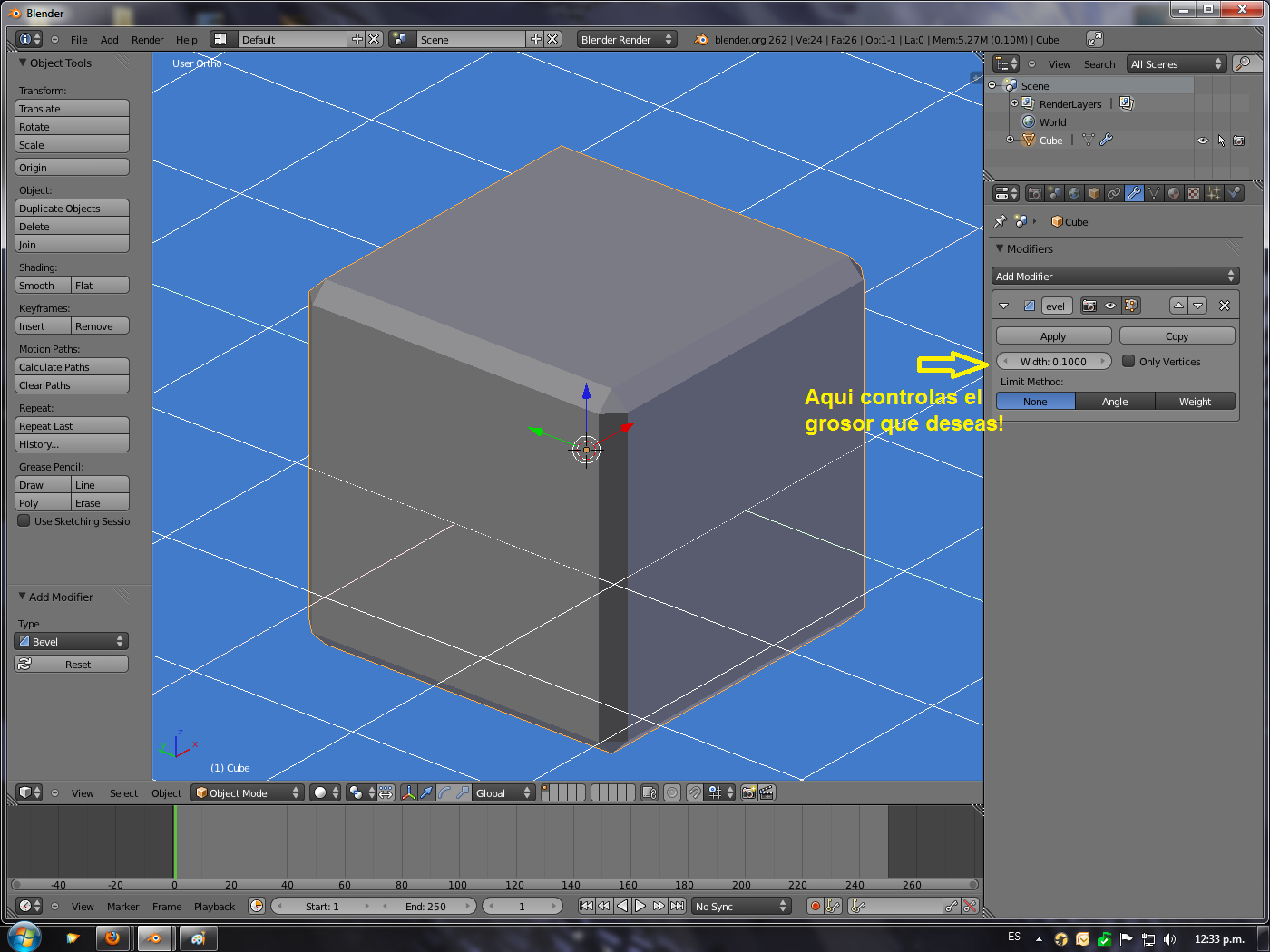Viewport: 1270px width, 952px height.
Task: Click the outliner filter magnifier icon
Action: 1244,63
